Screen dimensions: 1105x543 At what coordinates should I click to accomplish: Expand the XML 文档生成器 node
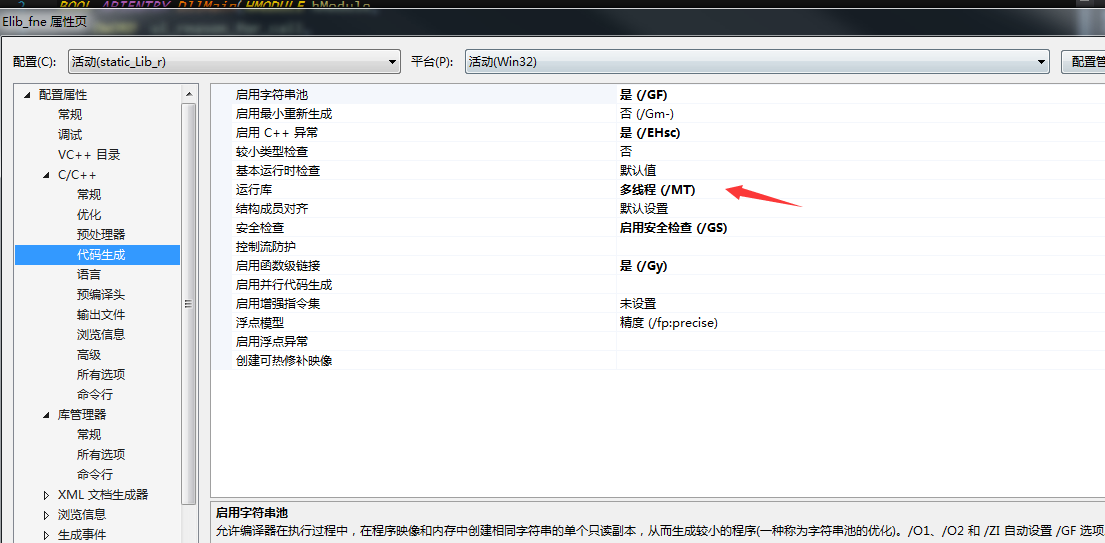tap(47, 495)
